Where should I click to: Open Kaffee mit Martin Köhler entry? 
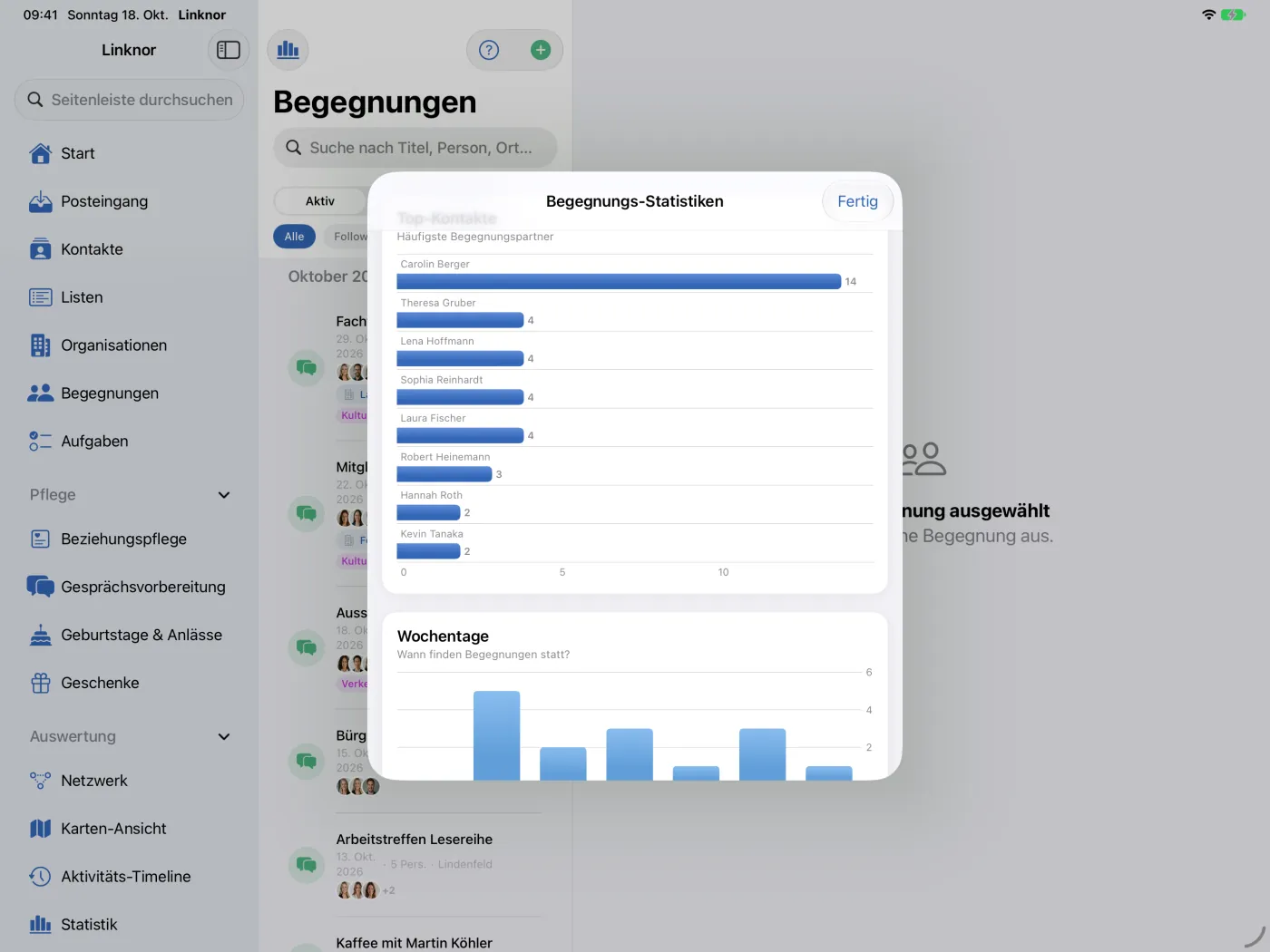(x=415, y=943)
